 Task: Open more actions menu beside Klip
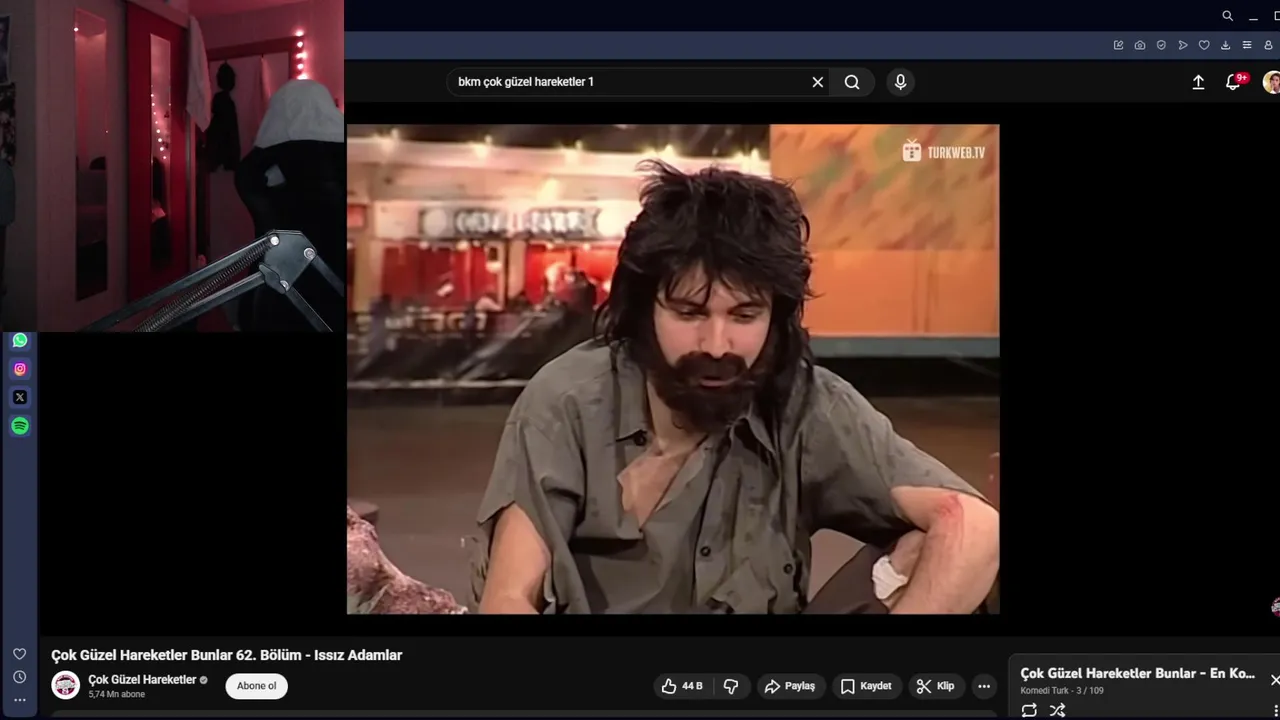point(984,686)
